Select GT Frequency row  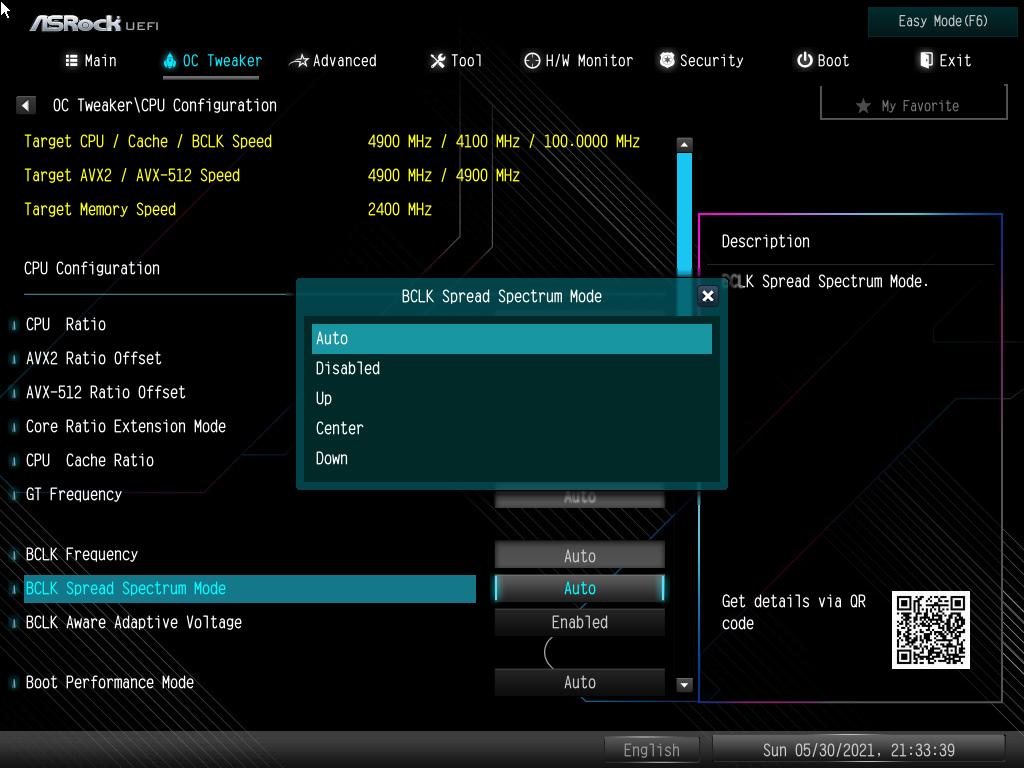pyautogui.click(x=73, y=494)
